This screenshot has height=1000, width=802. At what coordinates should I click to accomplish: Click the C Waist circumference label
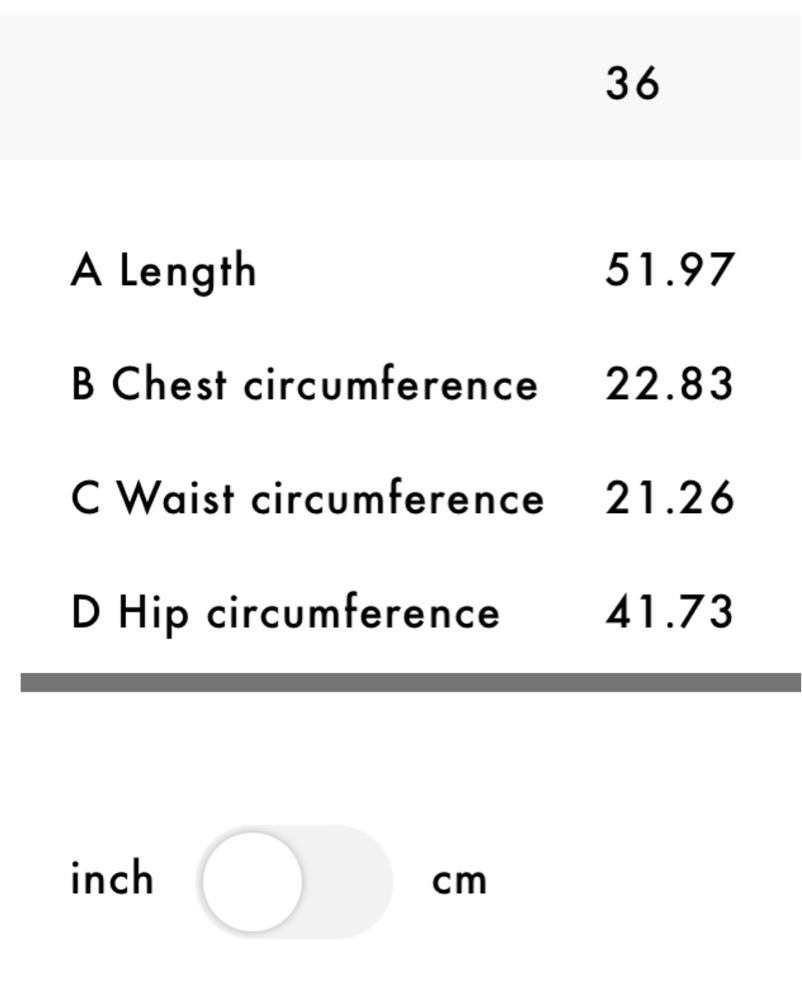point(308,497)
